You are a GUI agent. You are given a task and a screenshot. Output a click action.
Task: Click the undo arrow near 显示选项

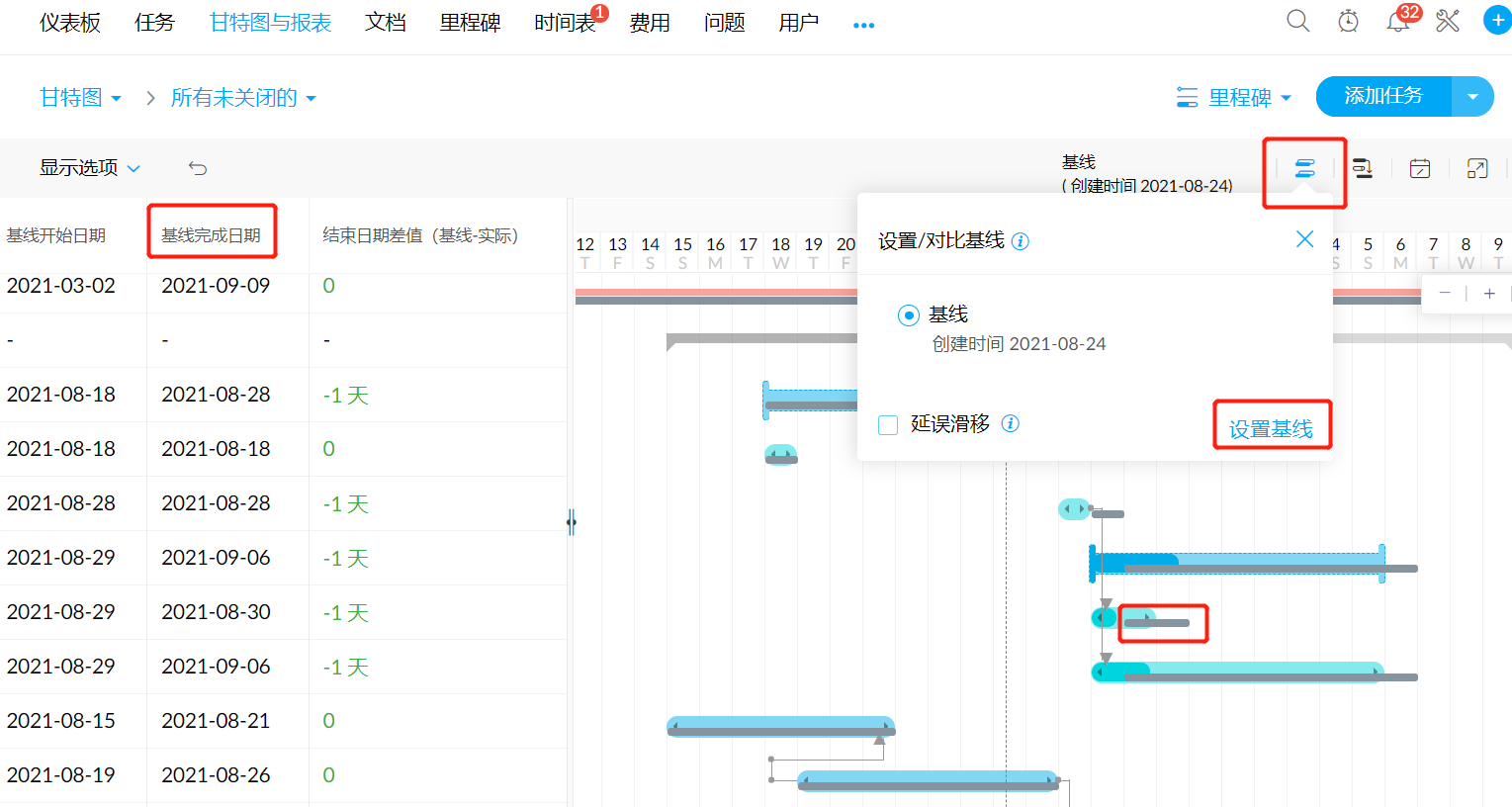point(197,168)
